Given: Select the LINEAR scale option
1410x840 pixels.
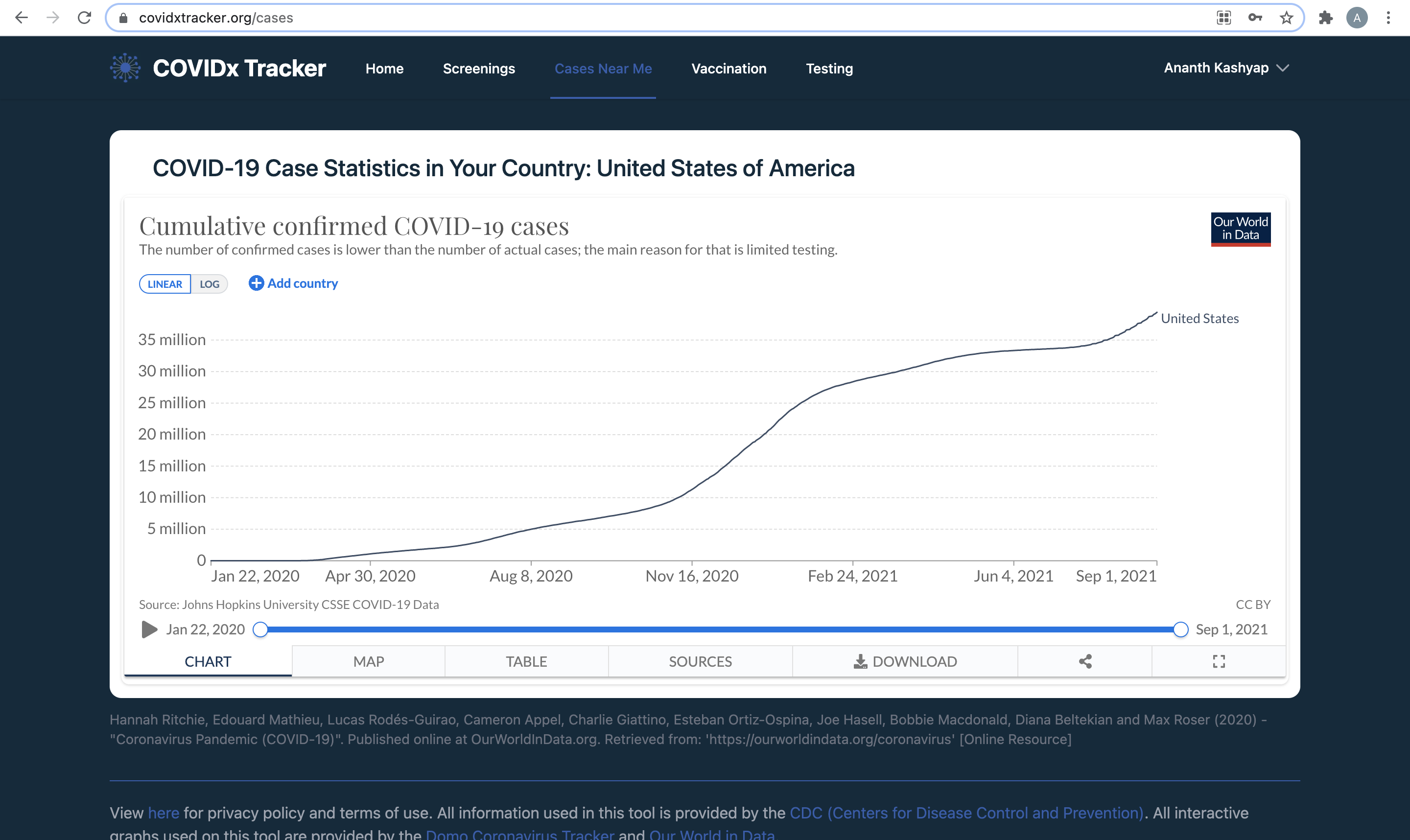Looking at the screenshot, I should click(164, 284).
